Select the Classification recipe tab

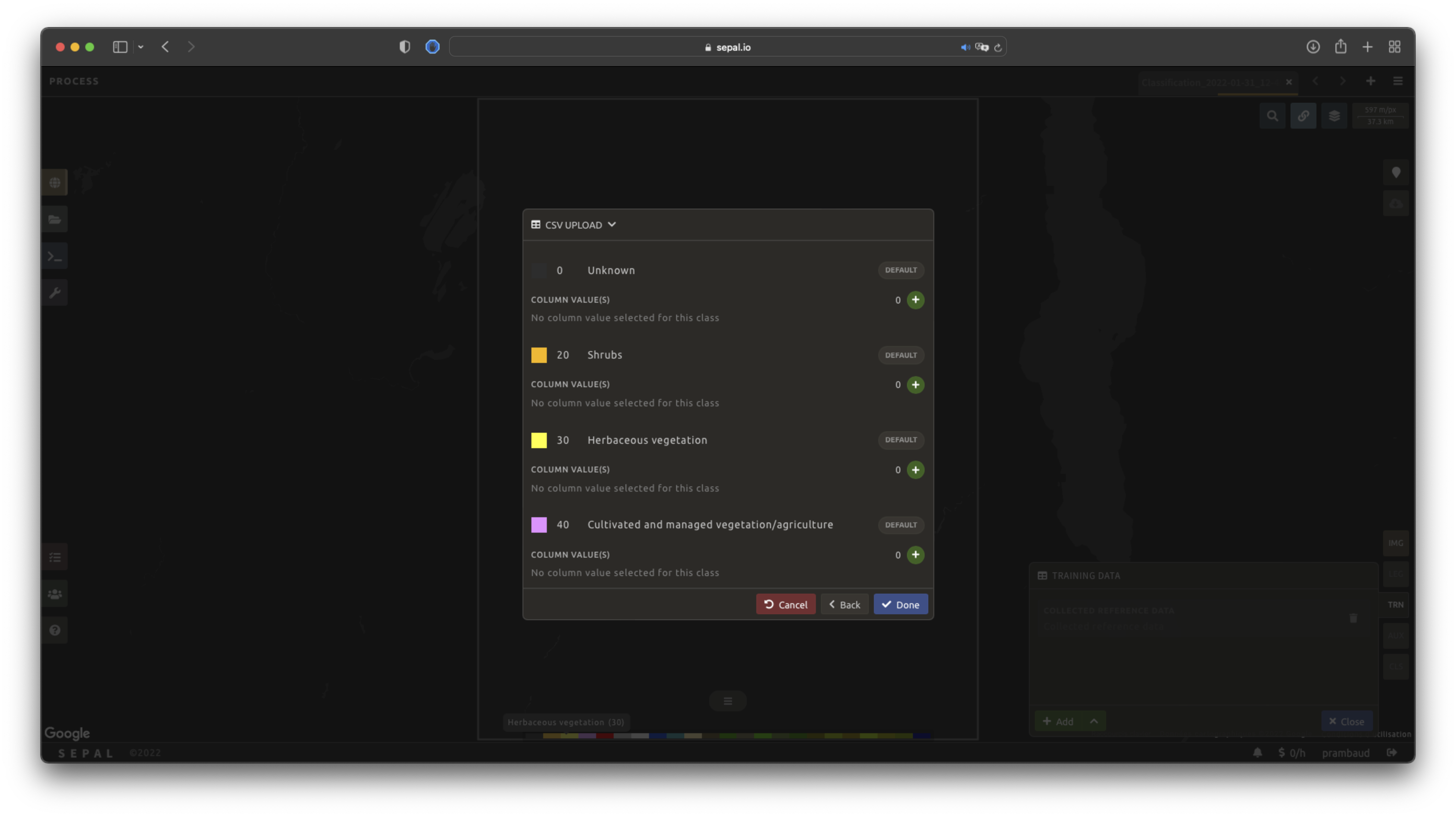pos(1207,83)
